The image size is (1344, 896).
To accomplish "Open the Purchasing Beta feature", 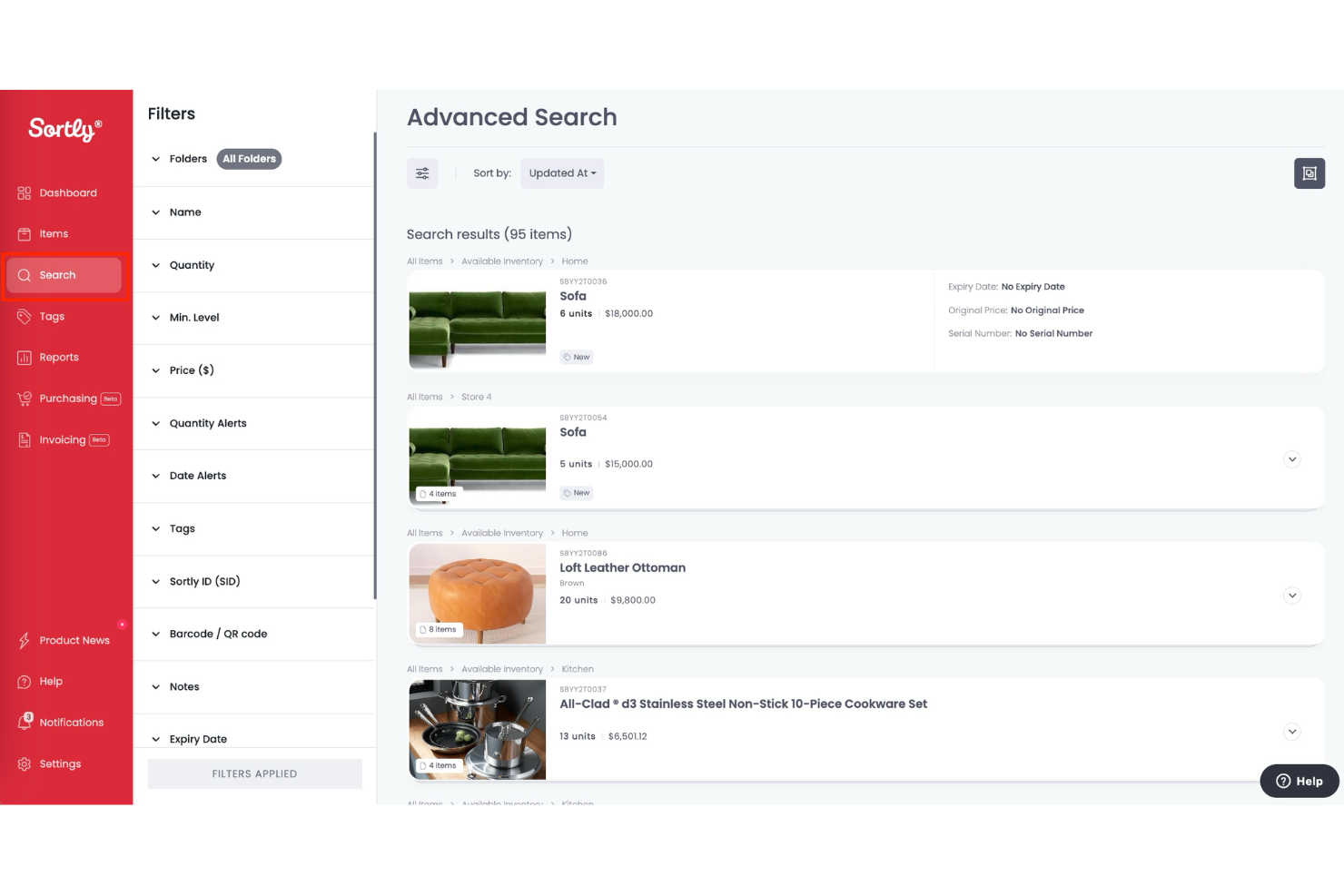I will coord(67,398).
